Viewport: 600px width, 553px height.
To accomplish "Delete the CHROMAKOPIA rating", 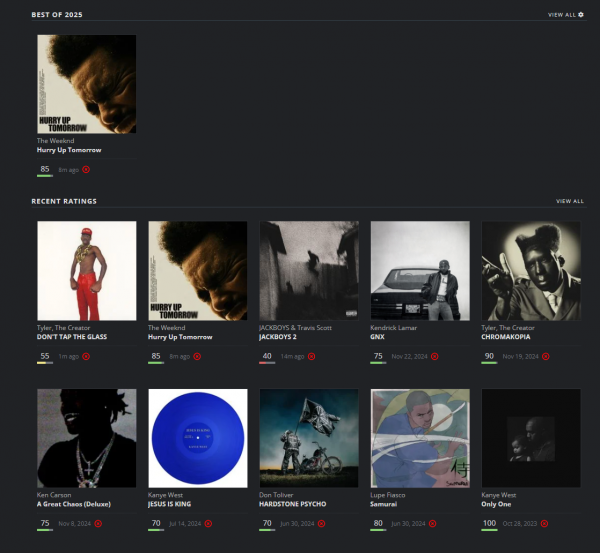I will 546,356.
